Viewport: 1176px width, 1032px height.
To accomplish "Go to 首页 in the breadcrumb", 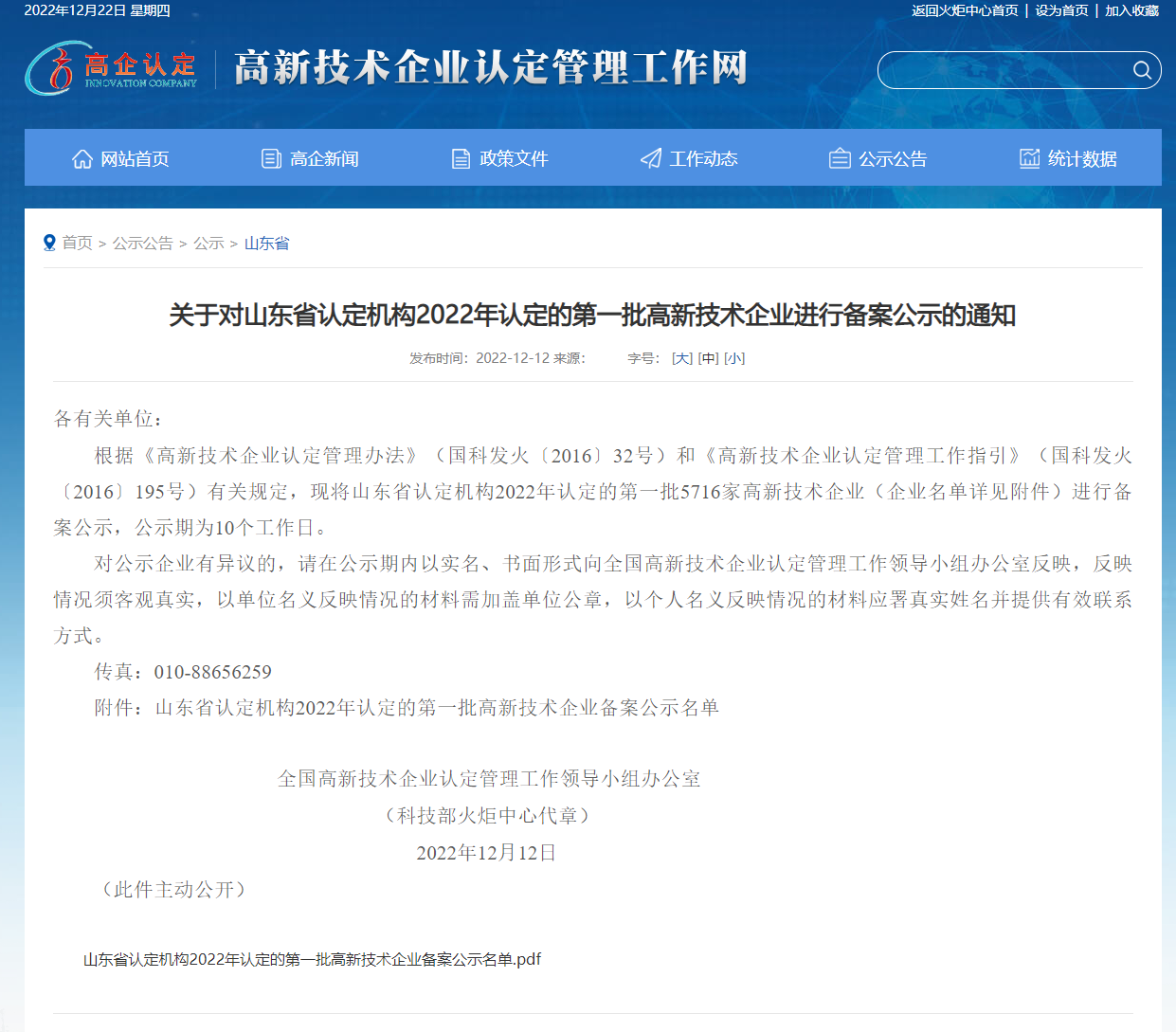I will 78,244.
